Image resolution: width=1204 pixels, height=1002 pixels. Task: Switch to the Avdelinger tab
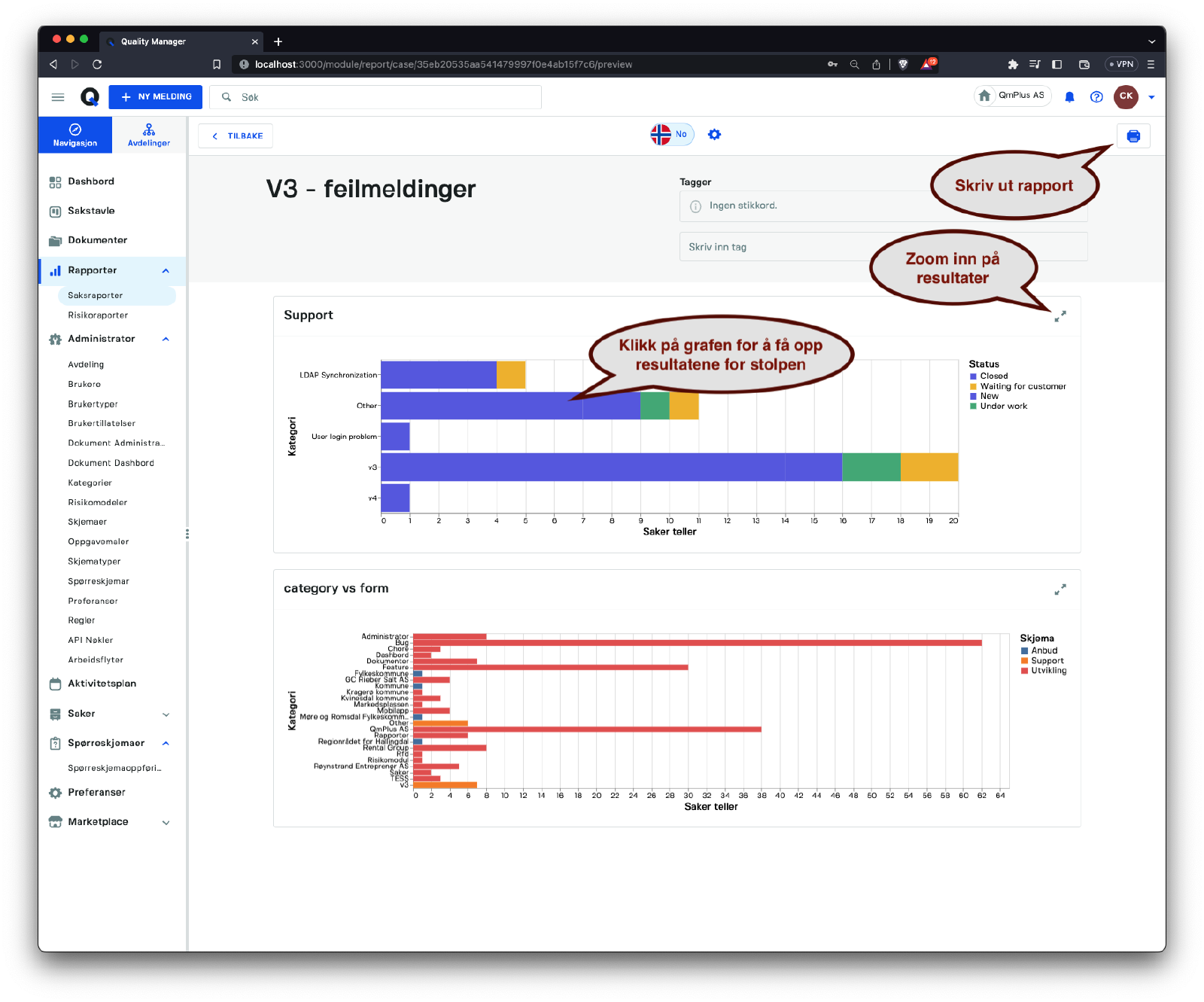(x=149, y=136)
